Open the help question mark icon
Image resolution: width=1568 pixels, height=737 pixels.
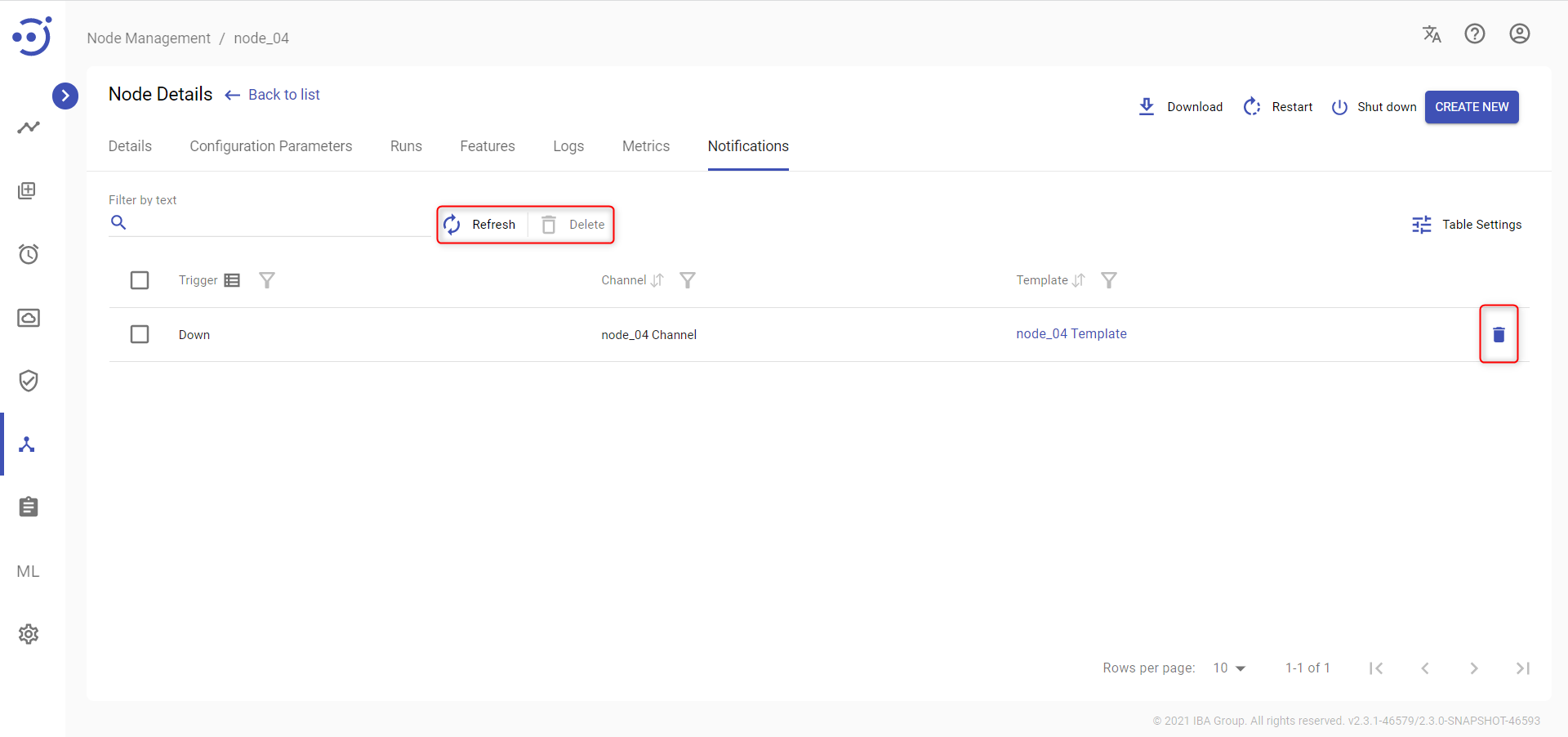[1475, 33]
